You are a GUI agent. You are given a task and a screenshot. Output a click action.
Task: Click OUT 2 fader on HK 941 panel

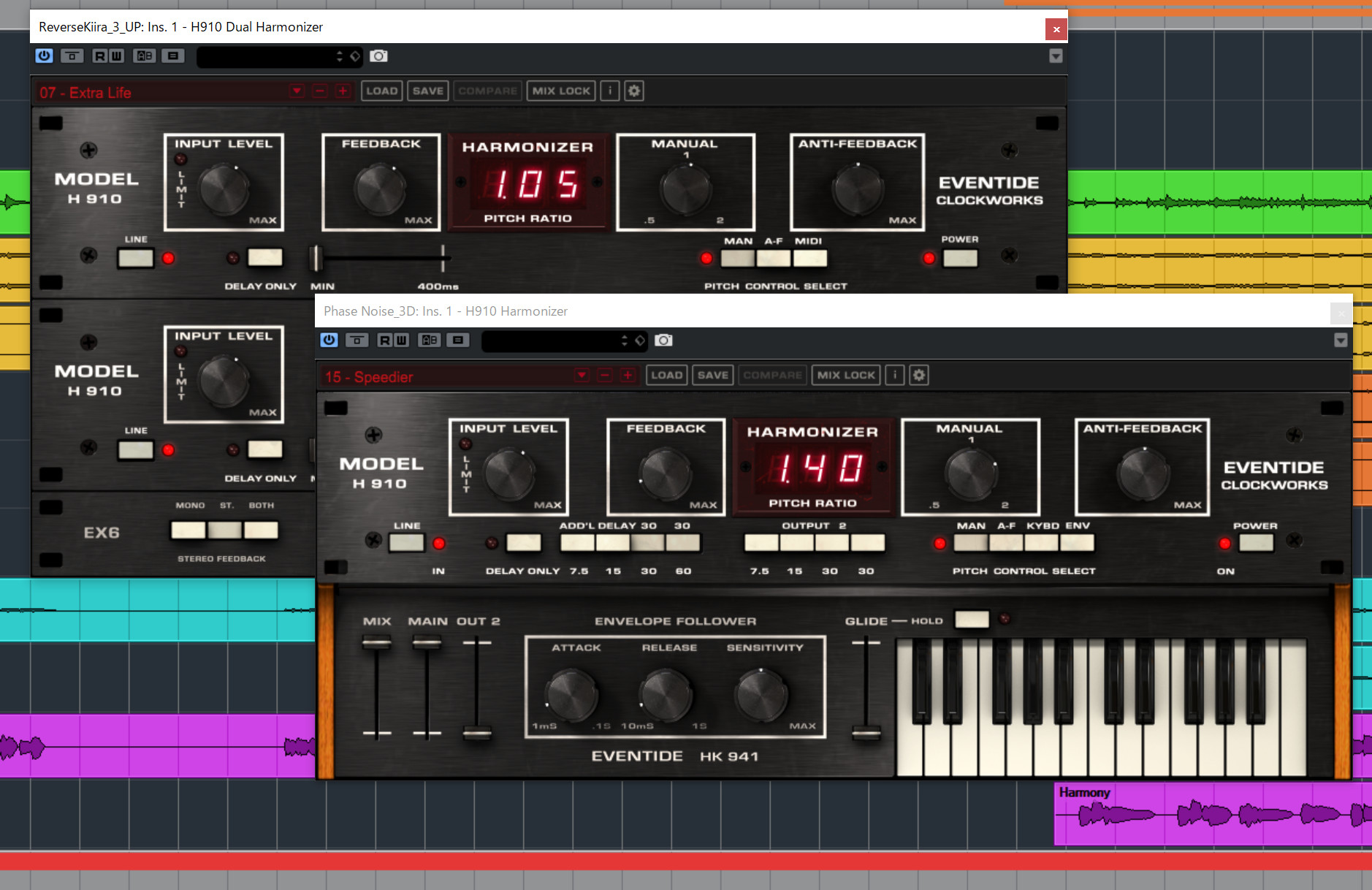coord(477,732)
